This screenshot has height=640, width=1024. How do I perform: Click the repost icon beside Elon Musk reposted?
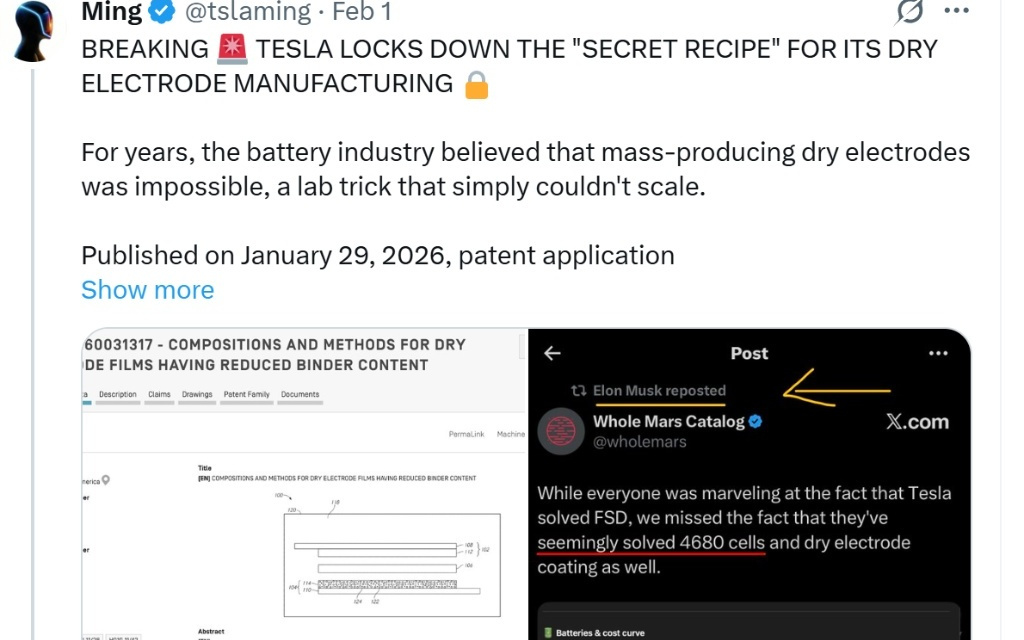578,391
